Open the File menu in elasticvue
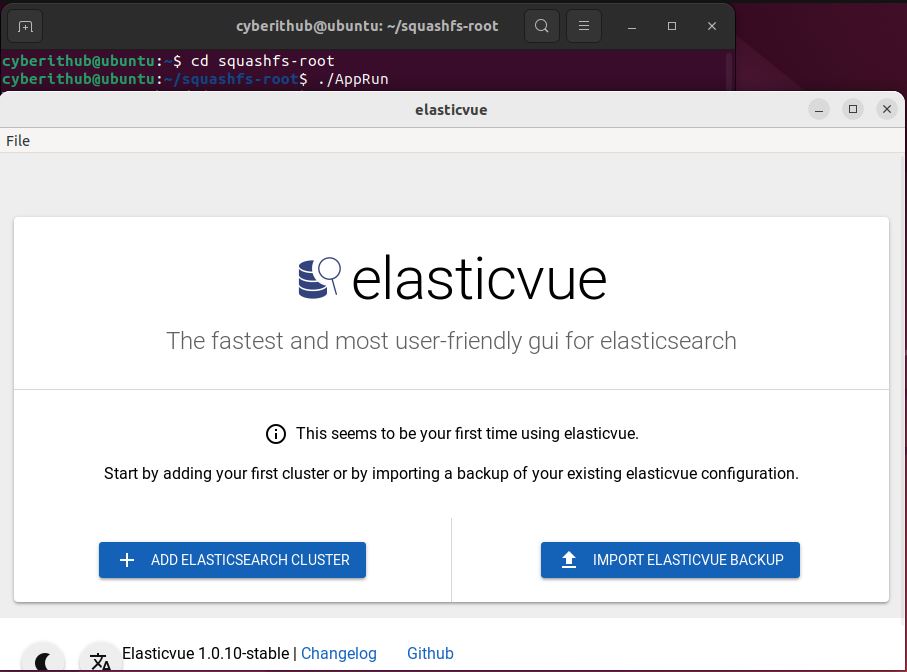The height and width of the screenshot is (672, 907). click(x=18, y=141)
